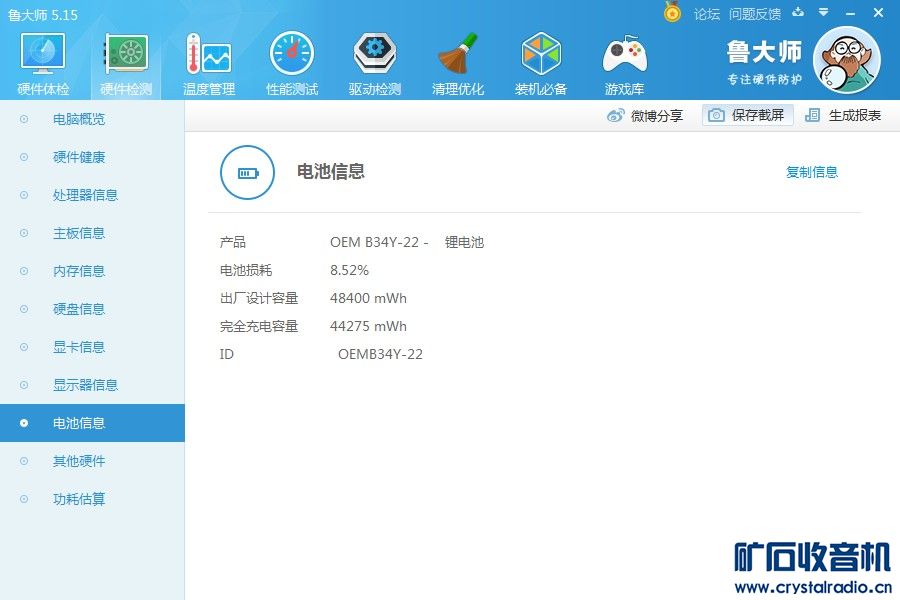Open the 性能测试 gauge icon
This screenshot has width=900, height=600.
[x=292, y=57]
